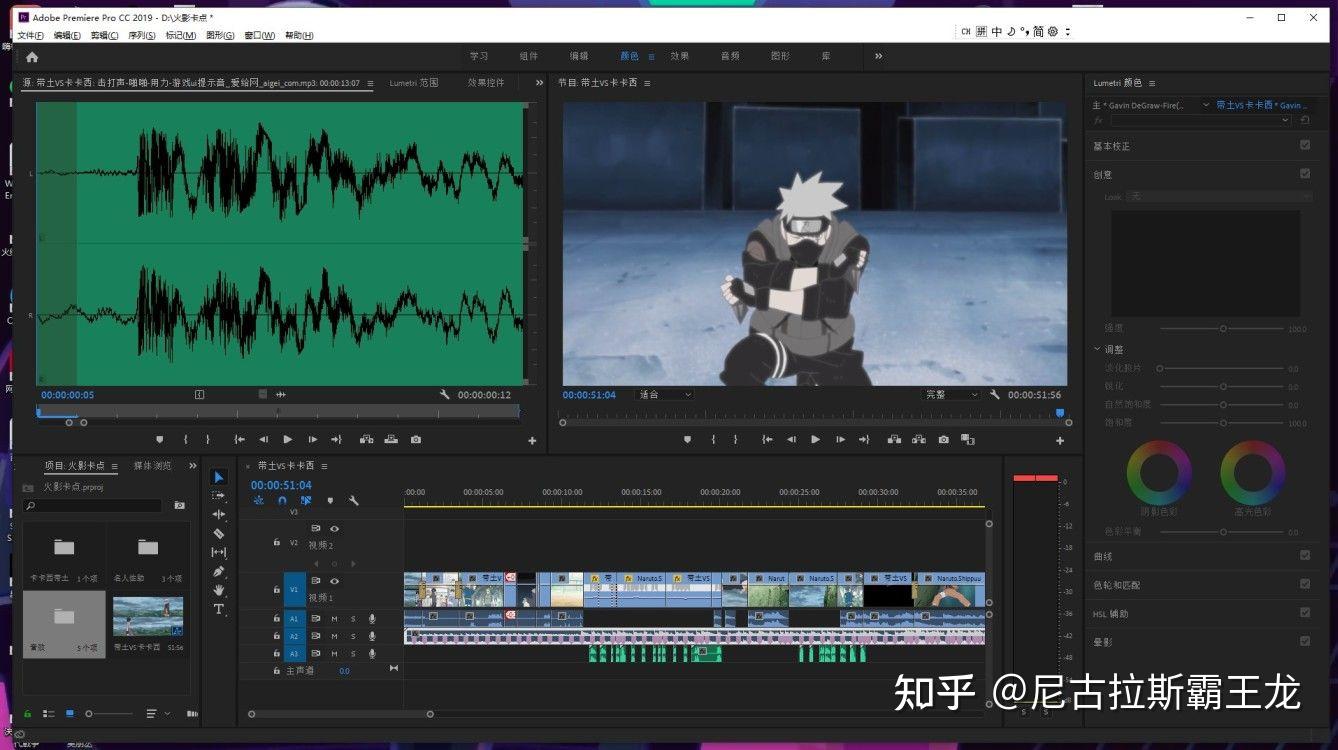
Task: Open Source monitor settings wrench
Action: (445, 395)
